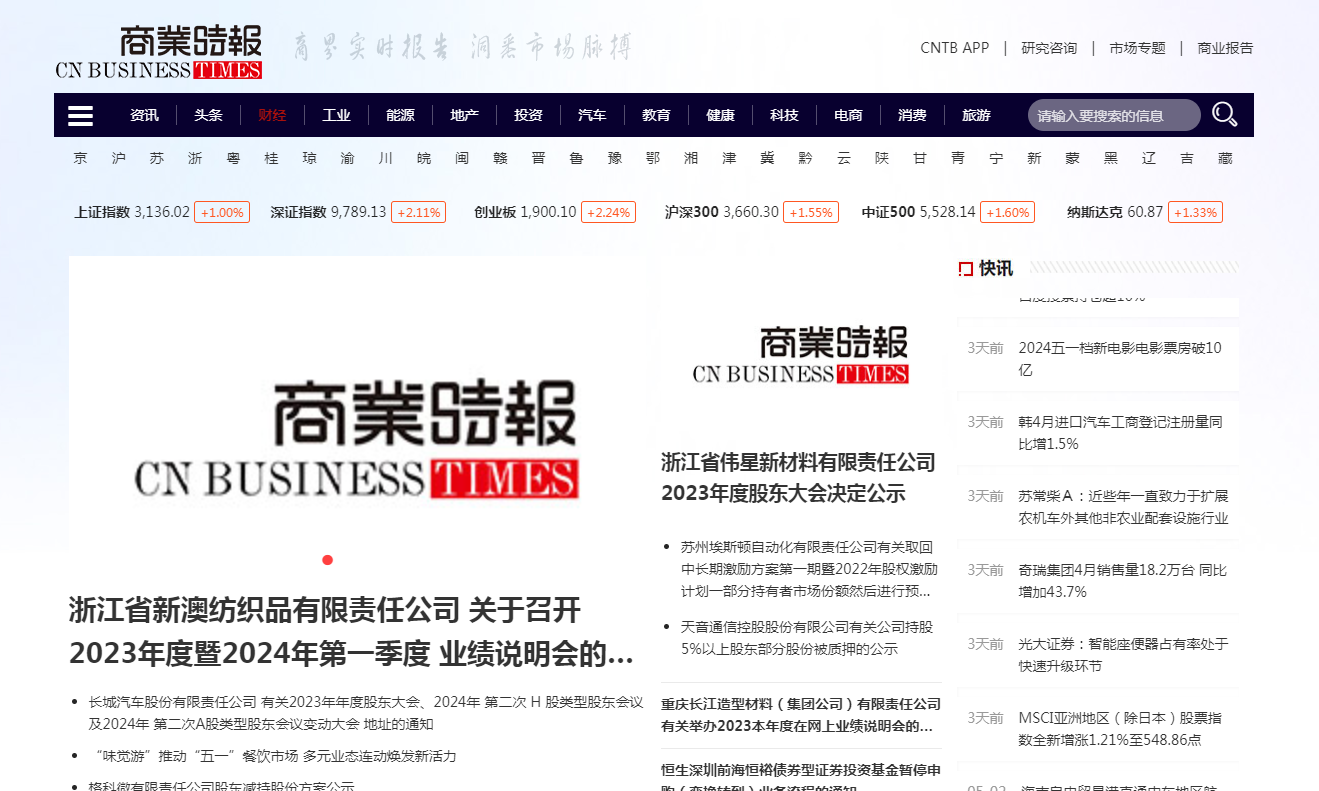Open the 韩4月进口汽车 flash news
1319x791 pixels.
click(x=1120, y=433)
